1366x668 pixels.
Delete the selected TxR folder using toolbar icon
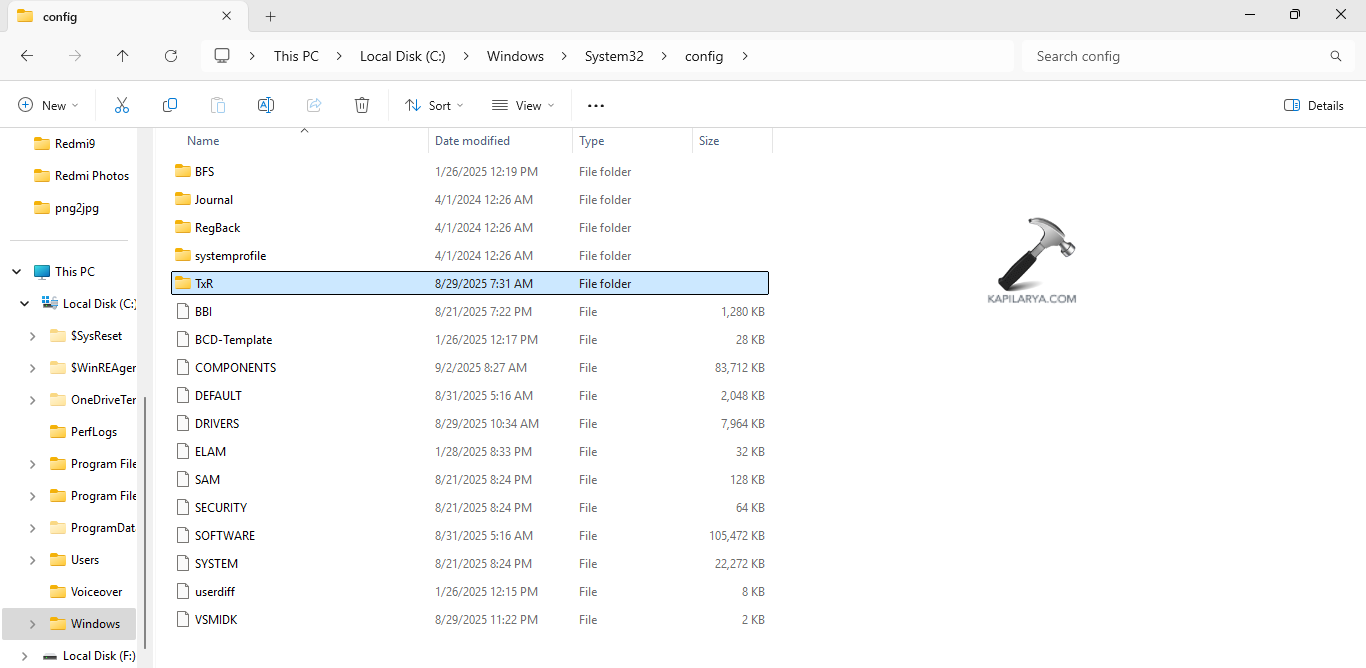(x=361, y=105)
